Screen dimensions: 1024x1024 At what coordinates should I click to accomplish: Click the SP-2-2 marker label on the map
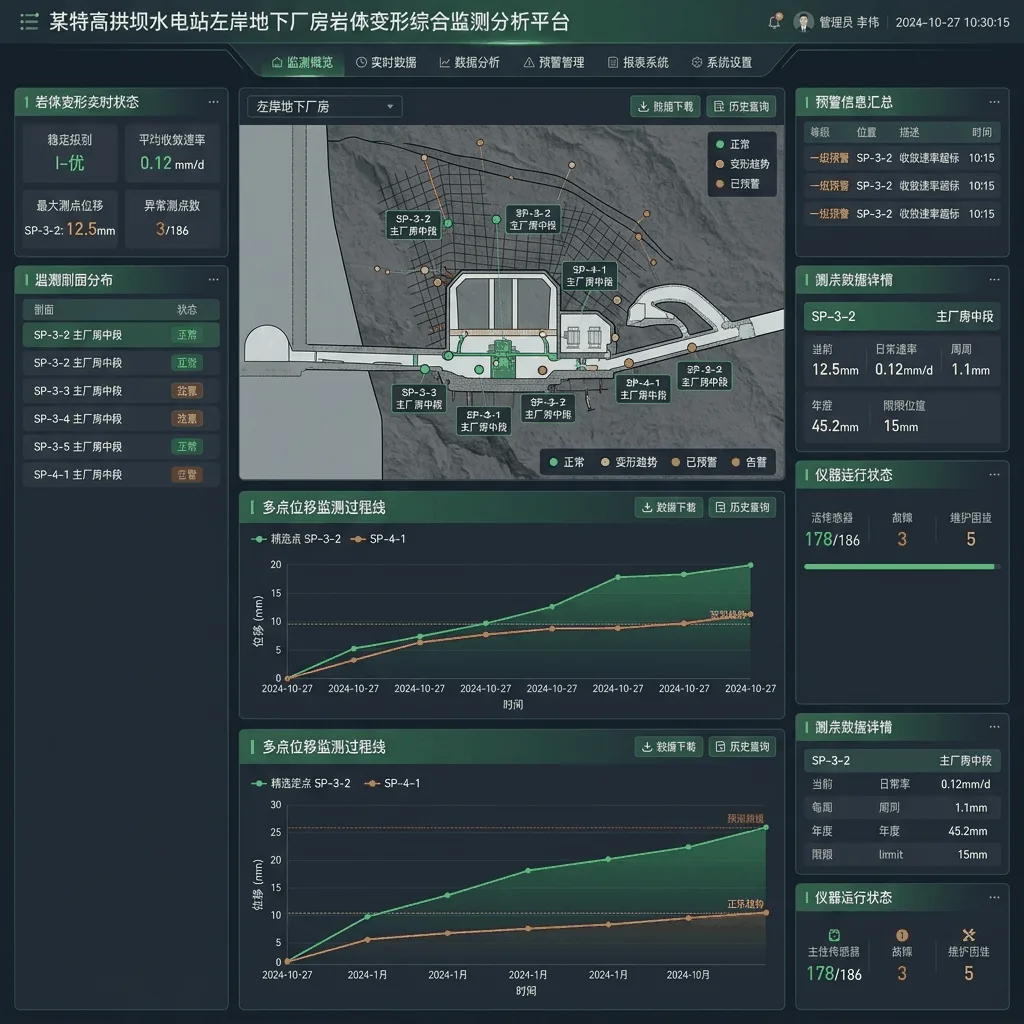point(704,376)
